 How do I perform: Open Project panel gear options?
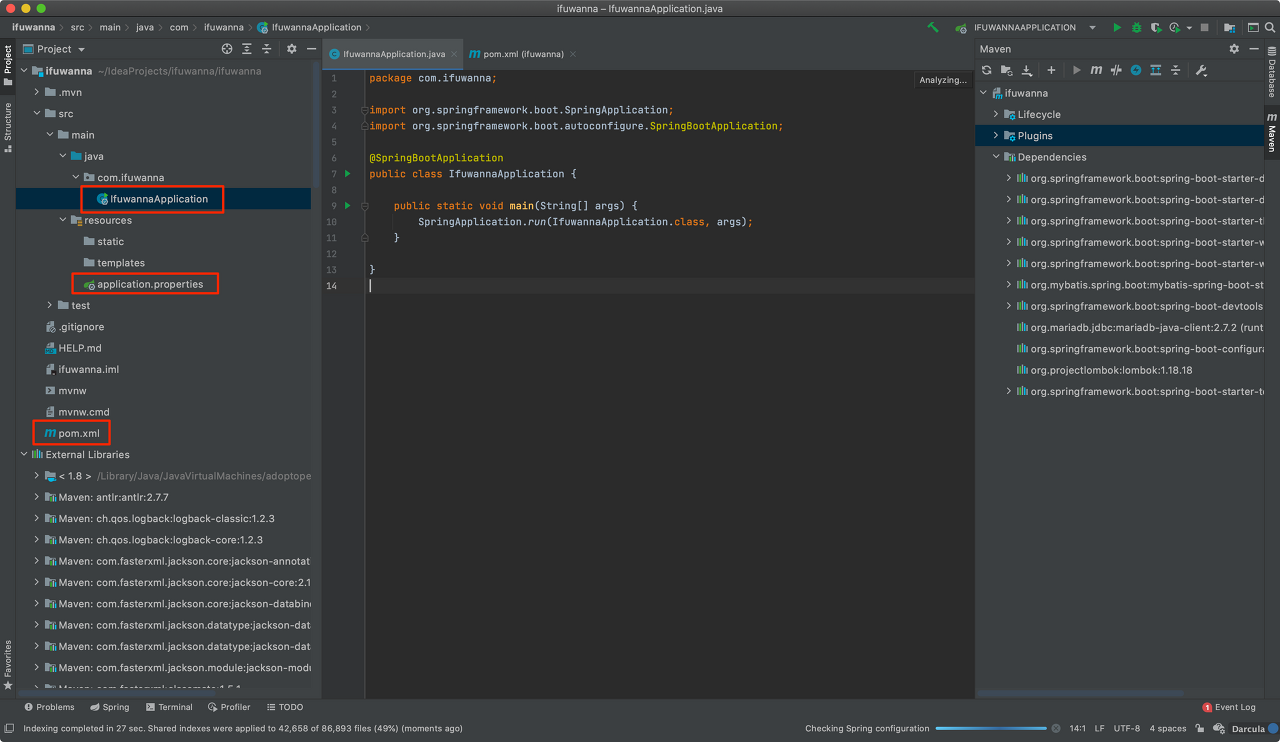292,49
